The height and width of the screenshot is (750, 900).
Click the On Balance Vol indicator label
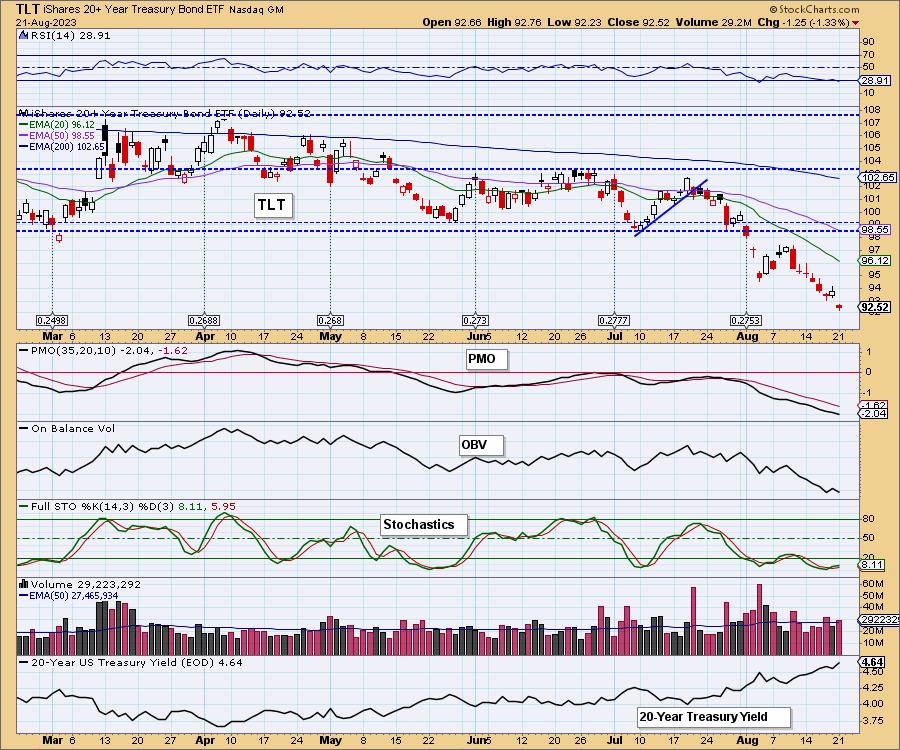(x=67, y=429)
